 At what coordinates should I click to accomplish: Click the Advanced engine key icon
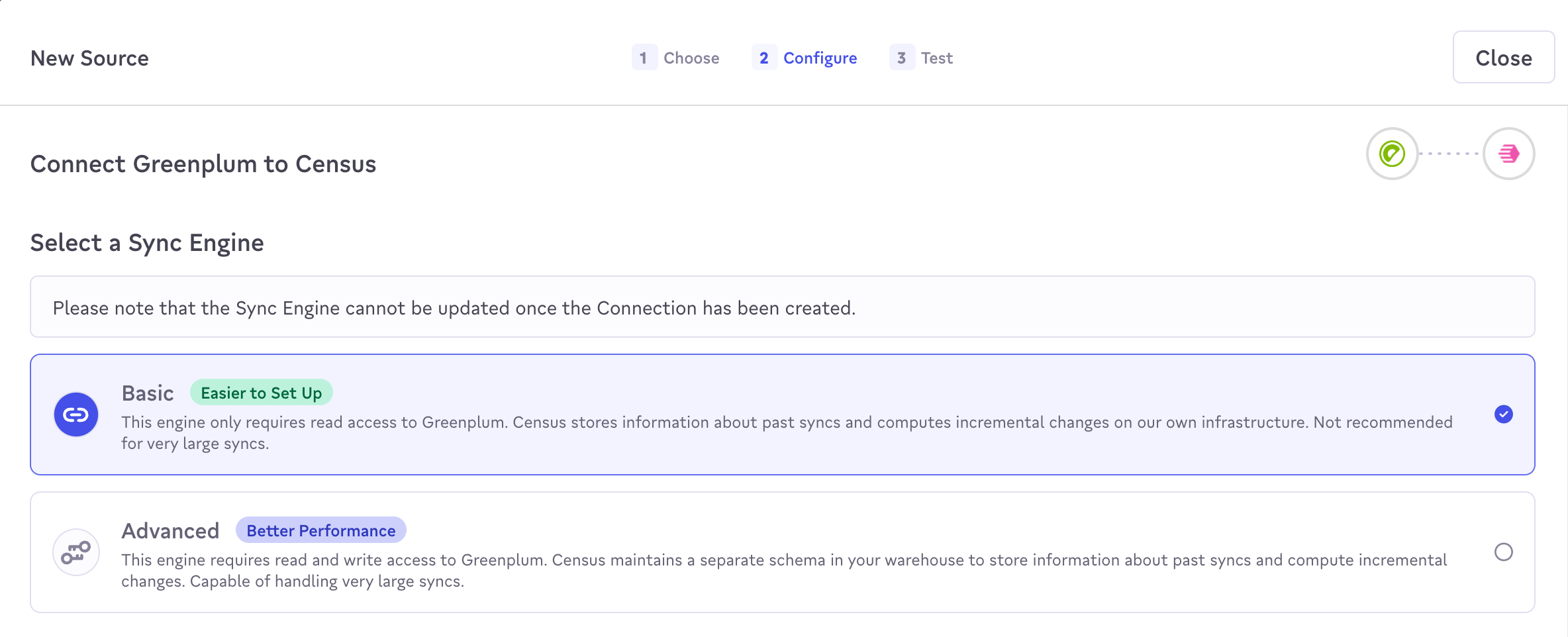click(76, 552)
